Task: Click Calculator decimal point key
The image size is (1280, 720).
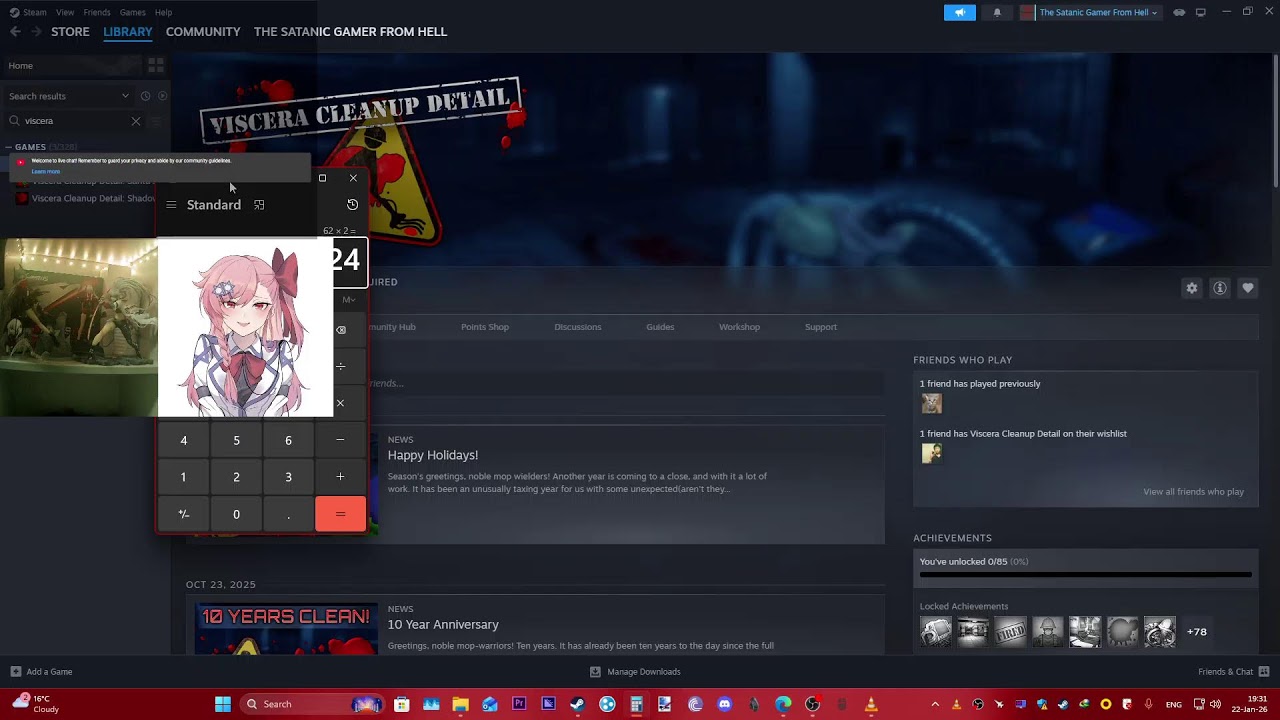Action: [x=288, y=514]
